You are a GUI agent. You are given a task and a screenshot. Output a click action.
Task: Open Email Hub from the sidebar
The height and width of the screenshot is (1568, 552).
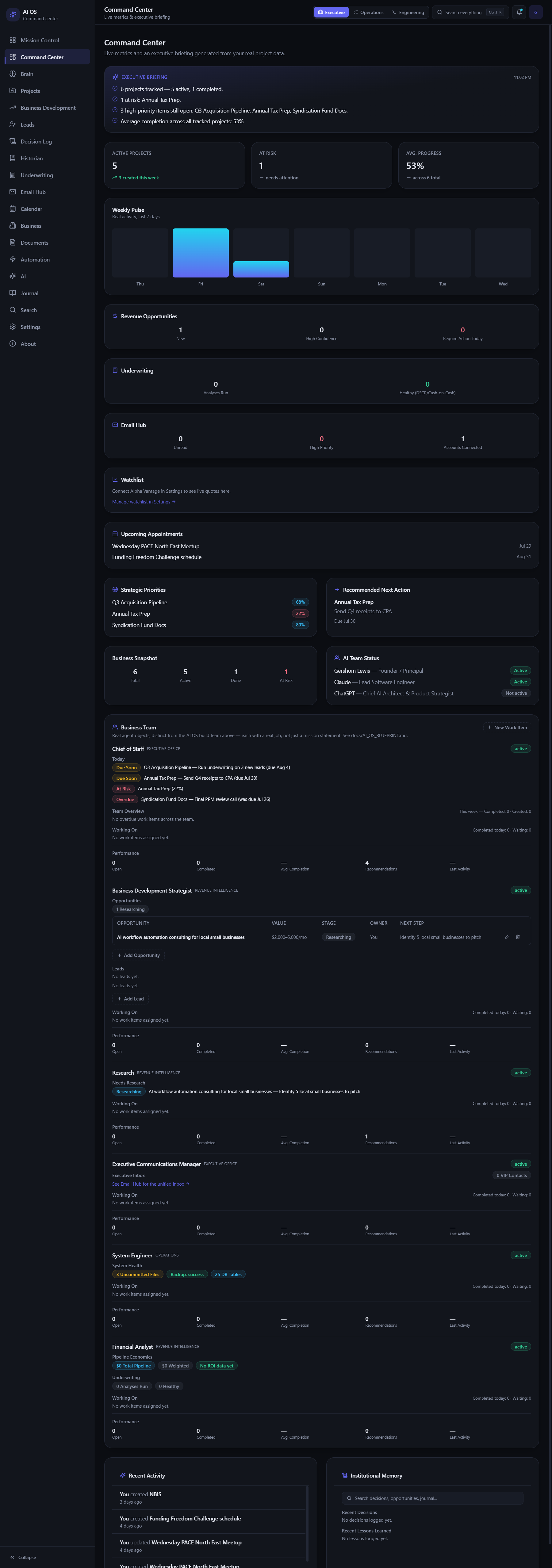pyautogui.click(x=48, y=192)
